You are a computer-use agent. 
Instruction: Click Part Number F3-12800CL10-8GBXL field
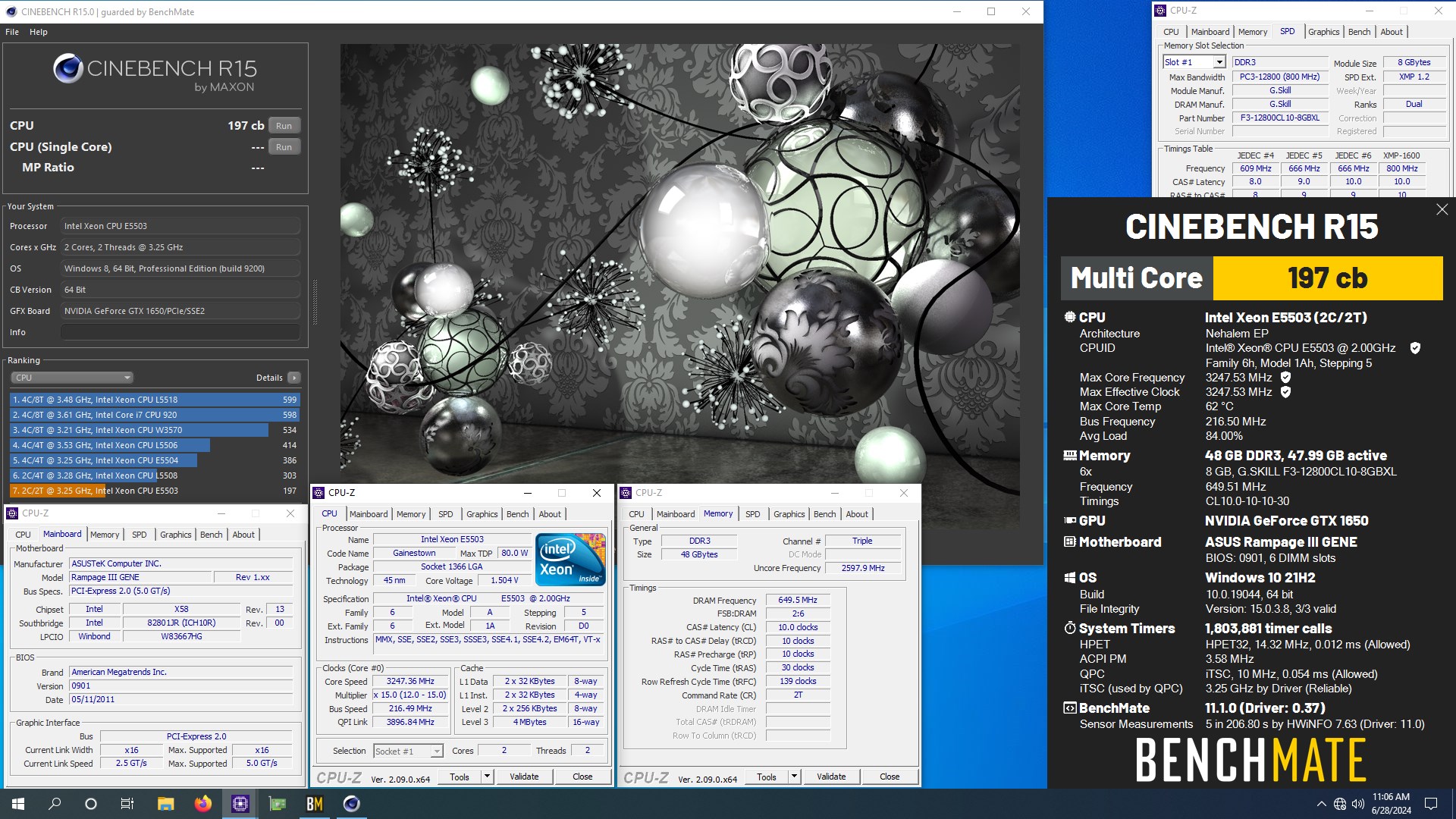tap(1280, 118)
